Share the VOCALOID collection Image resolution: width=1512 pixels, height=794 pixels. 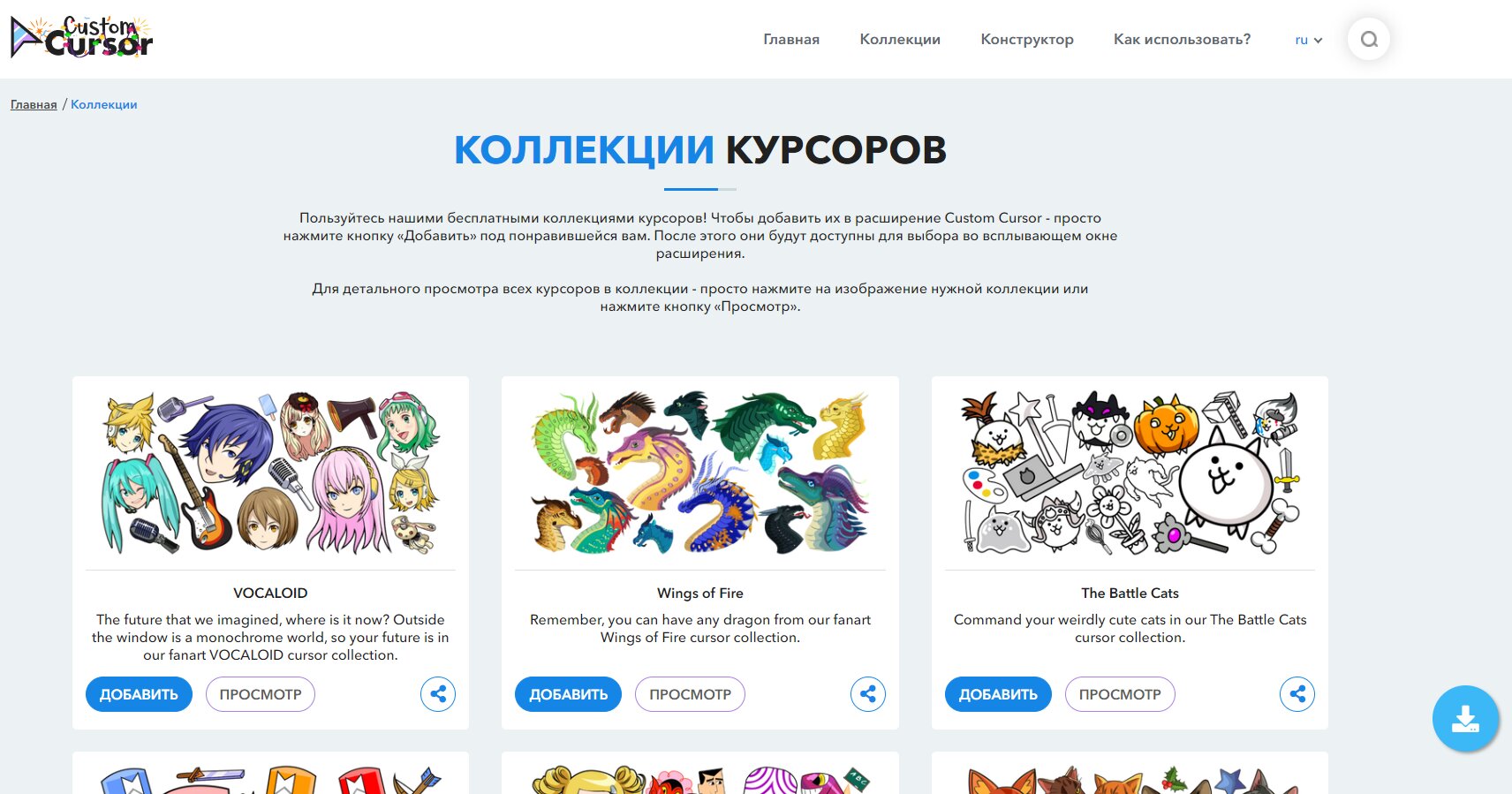pos(438,694)
